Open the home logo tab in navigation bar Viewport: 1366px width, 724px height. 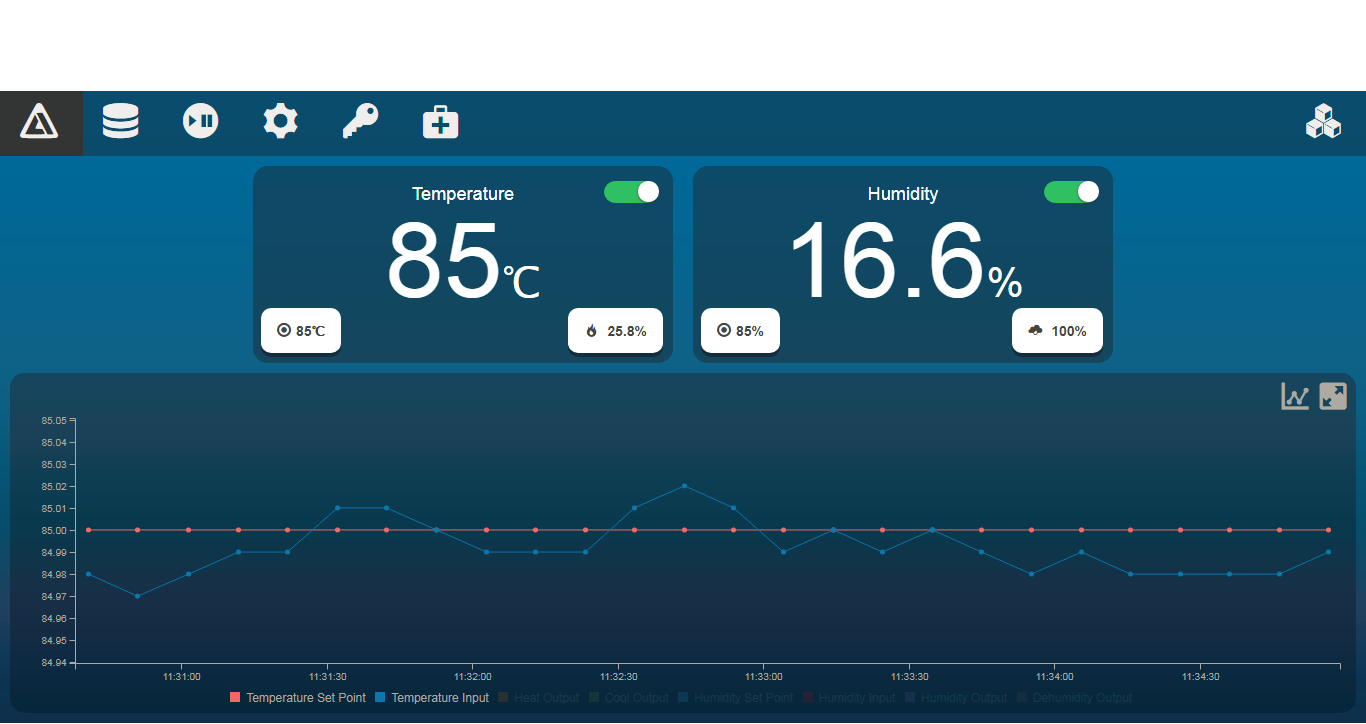[x=40, y=122]
